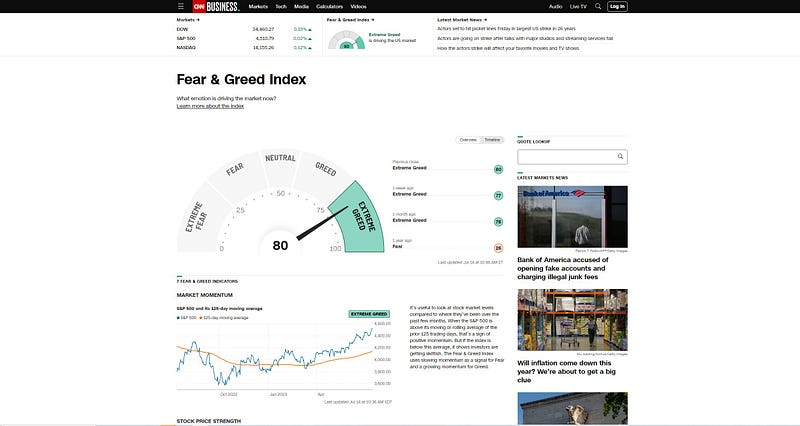
Task: Open 'Bank of America accused' headline
Action: [x=563, y=268]
